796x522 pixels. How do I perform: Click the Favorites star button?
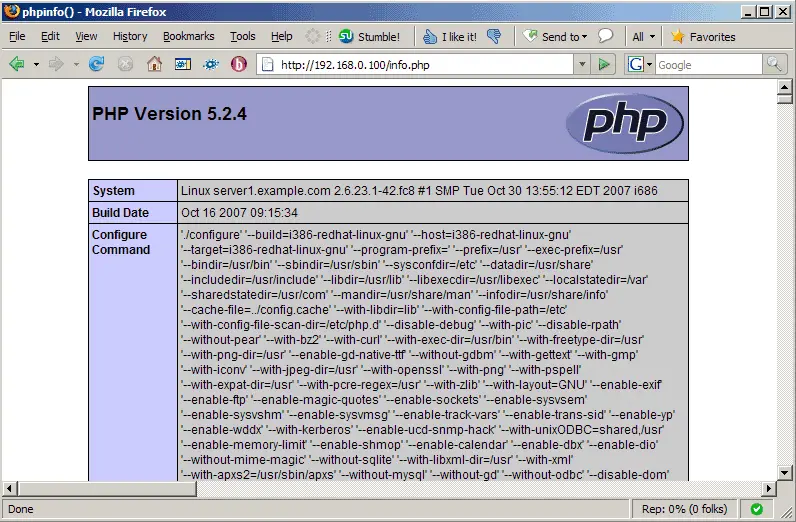(703, 37)
